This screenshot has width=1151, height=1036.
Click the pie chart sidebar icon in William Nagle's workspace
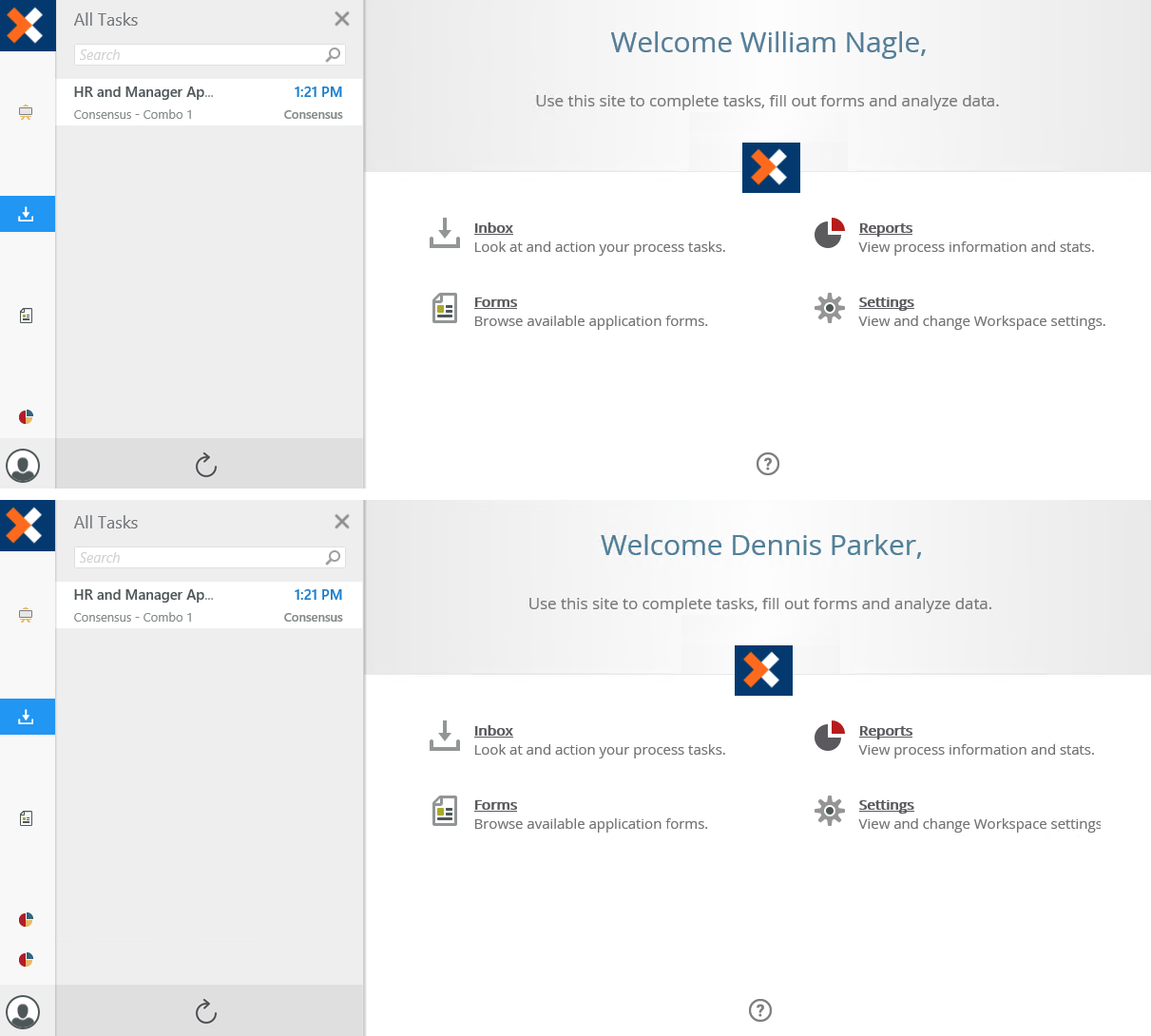click(x=27, y=417)
